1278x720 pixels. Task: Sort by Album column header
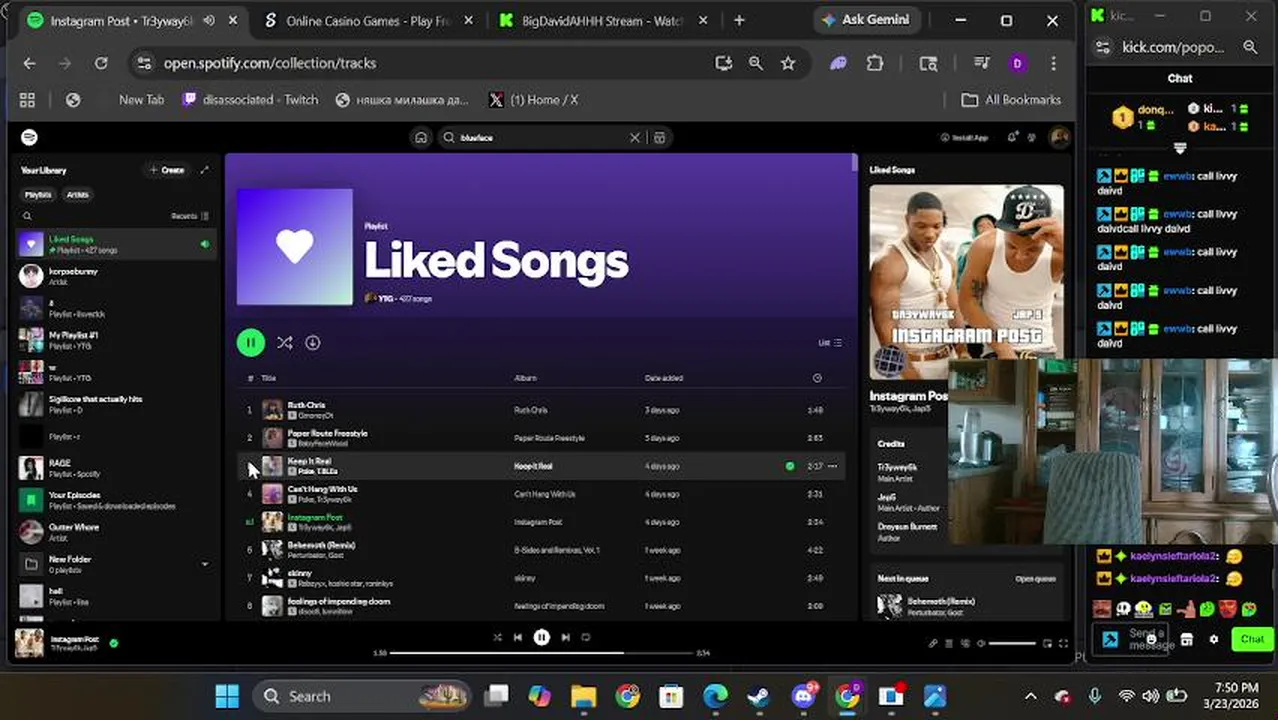[x=525, y=378]
